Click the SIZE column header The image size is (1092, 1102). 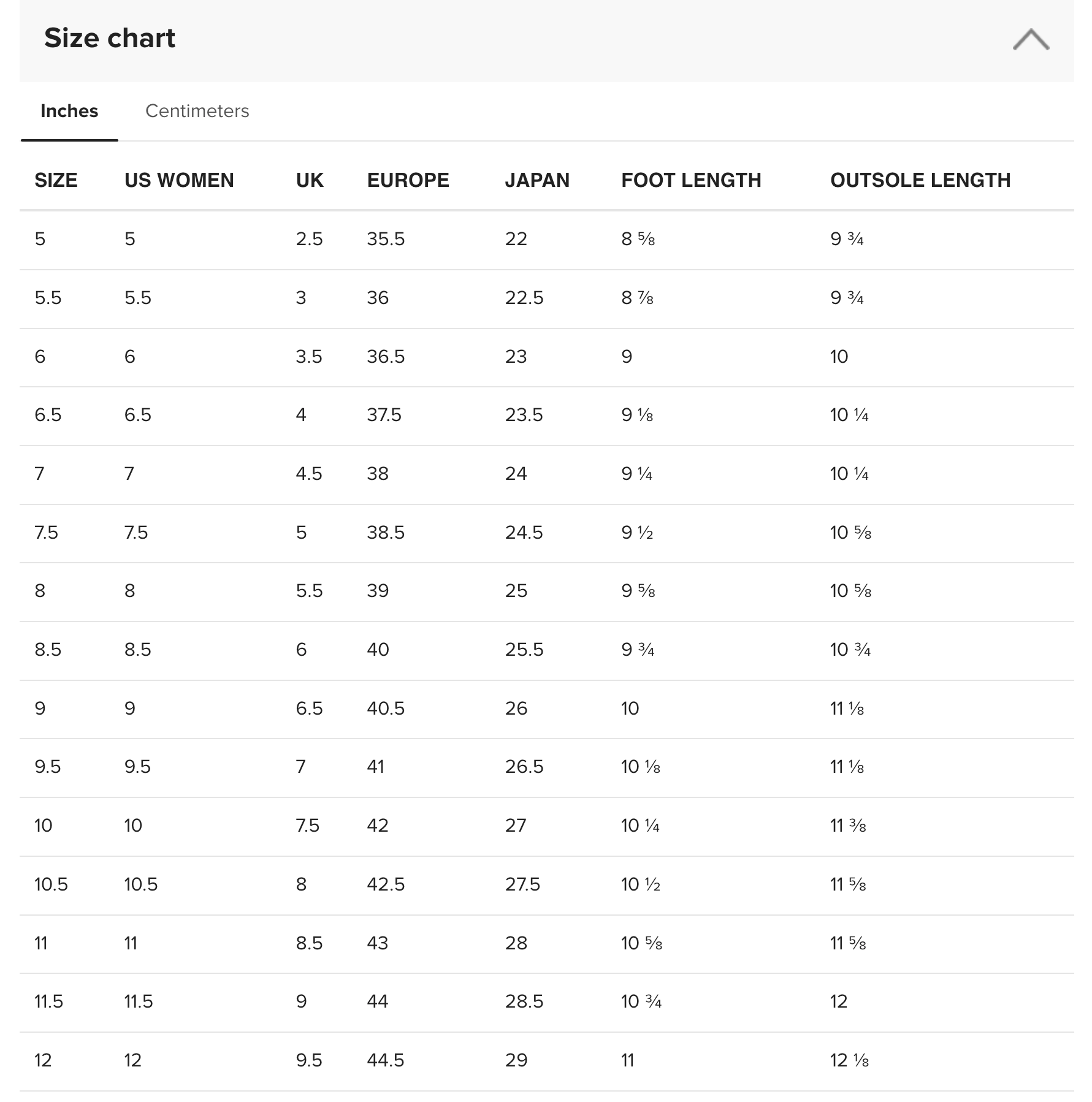(56, 180)
